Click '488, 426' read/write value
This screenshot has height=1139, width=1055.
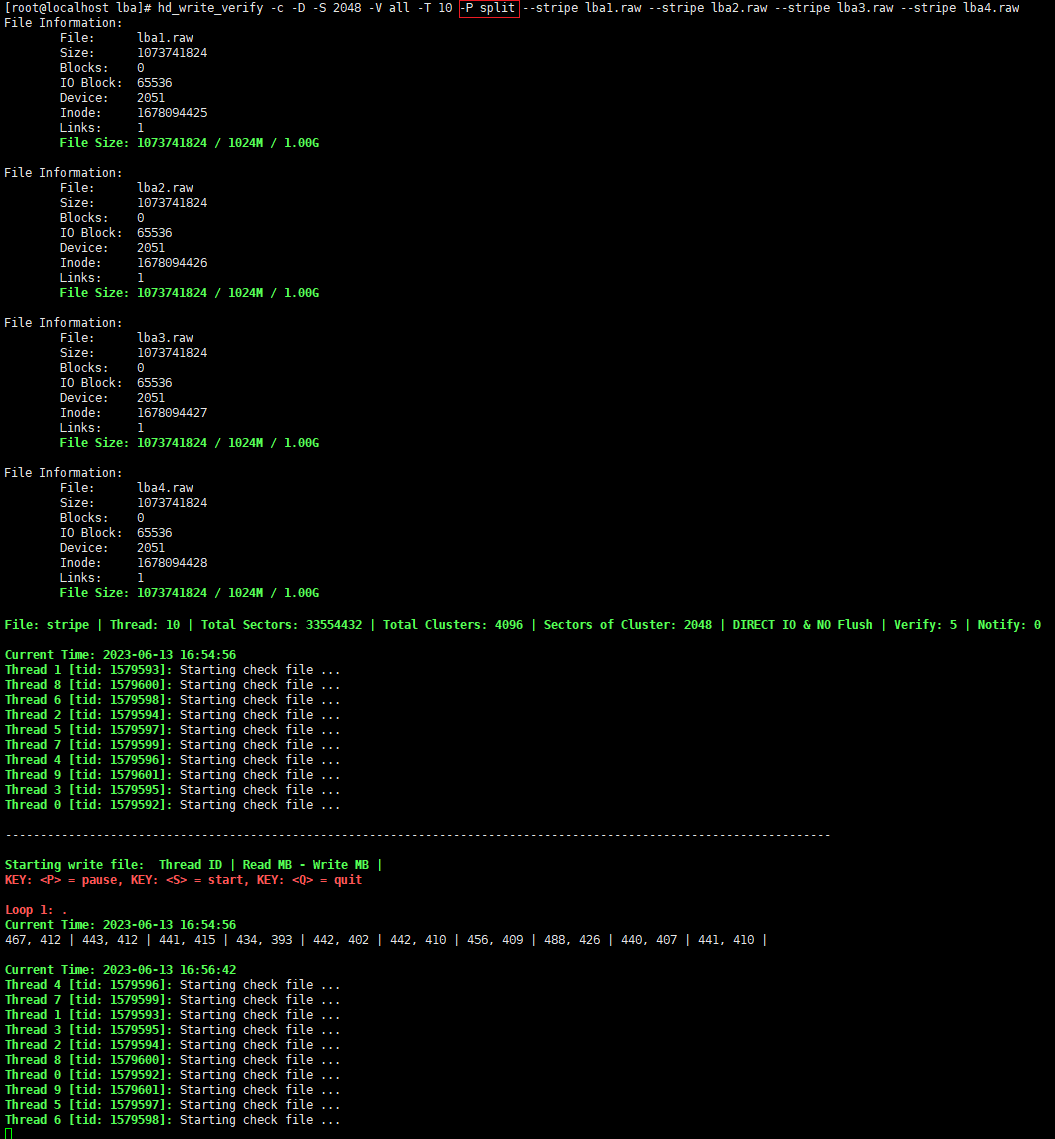(x=572, y=940)
